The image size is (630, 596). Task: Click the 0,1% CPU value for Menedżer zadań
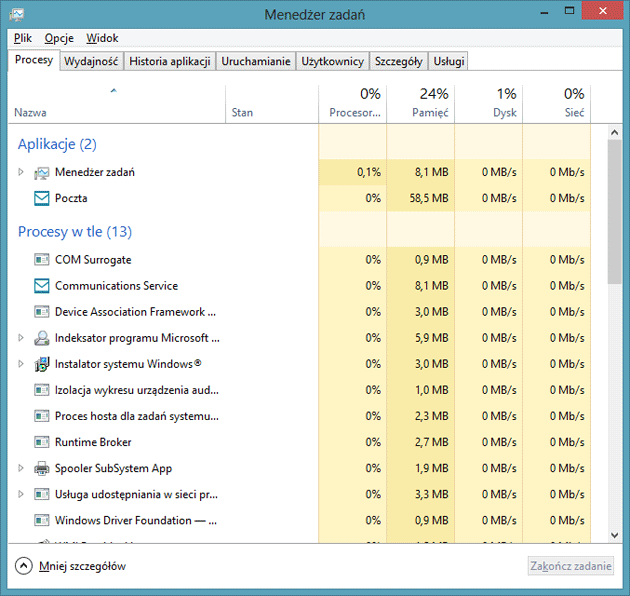tap(369, 172)
